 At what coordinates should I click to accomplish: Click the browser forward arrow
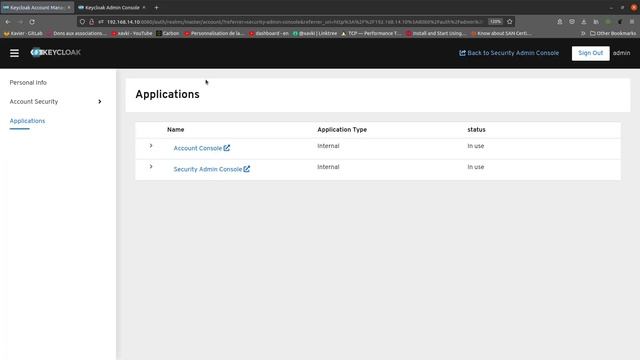click(20, 22)
